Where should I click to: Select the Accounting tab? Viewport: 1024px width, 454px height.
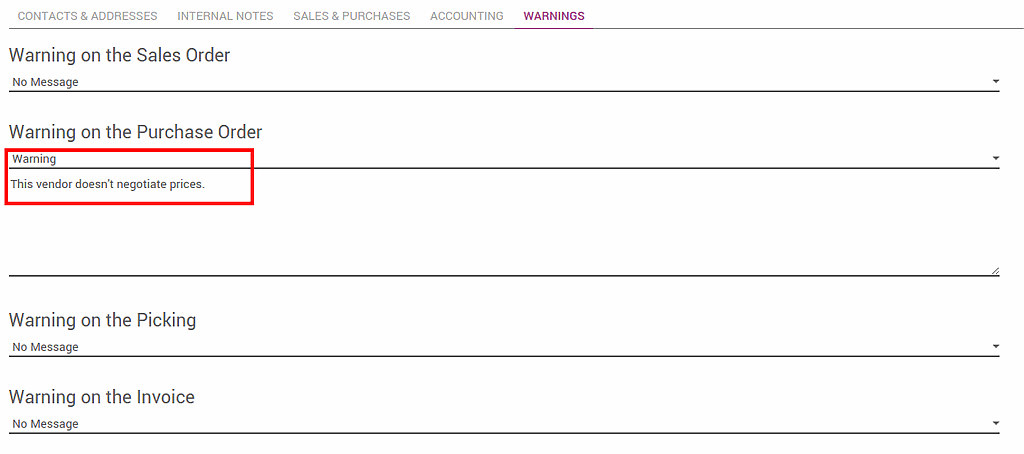point(466,16)
